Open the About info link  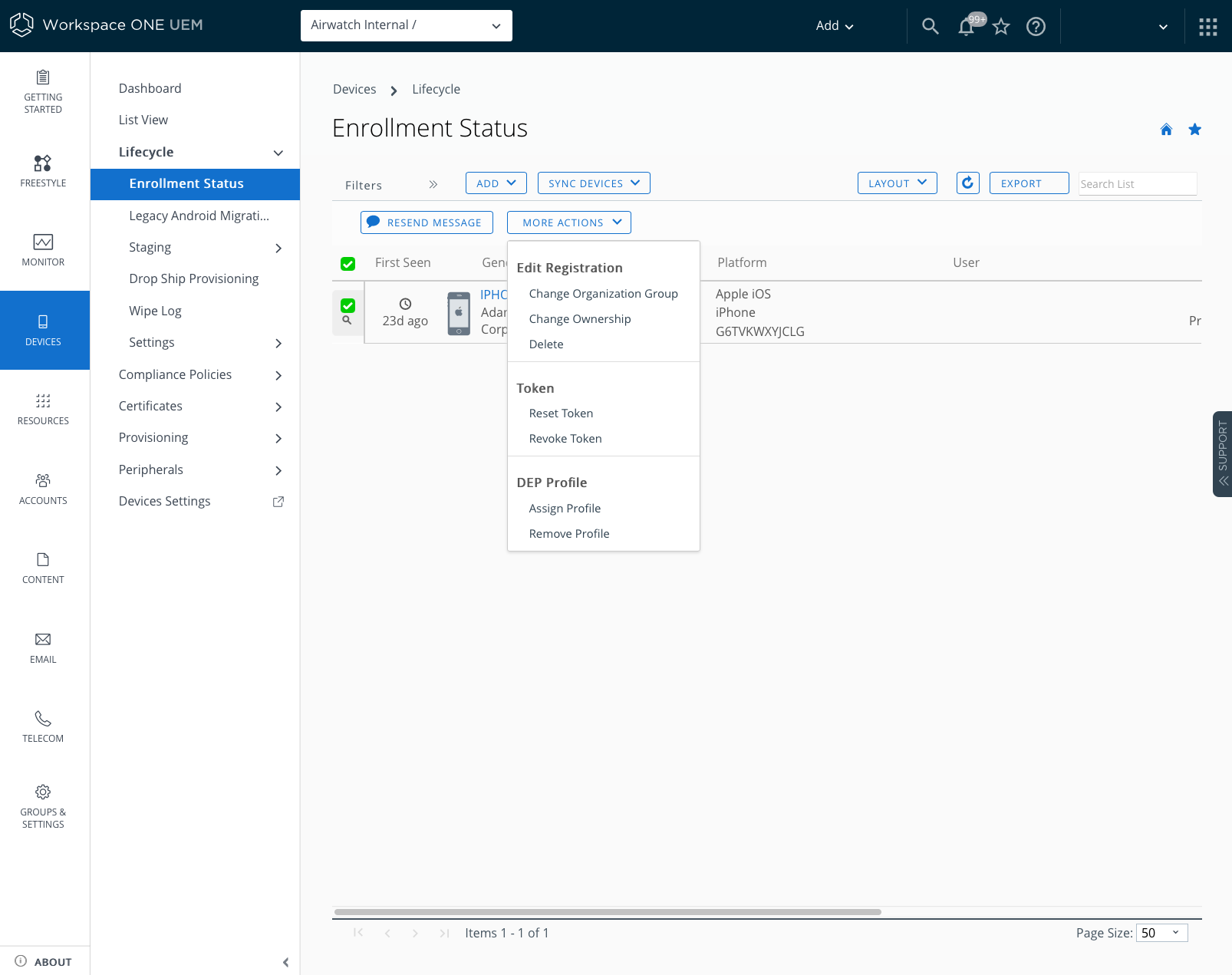tap(44, 961)
